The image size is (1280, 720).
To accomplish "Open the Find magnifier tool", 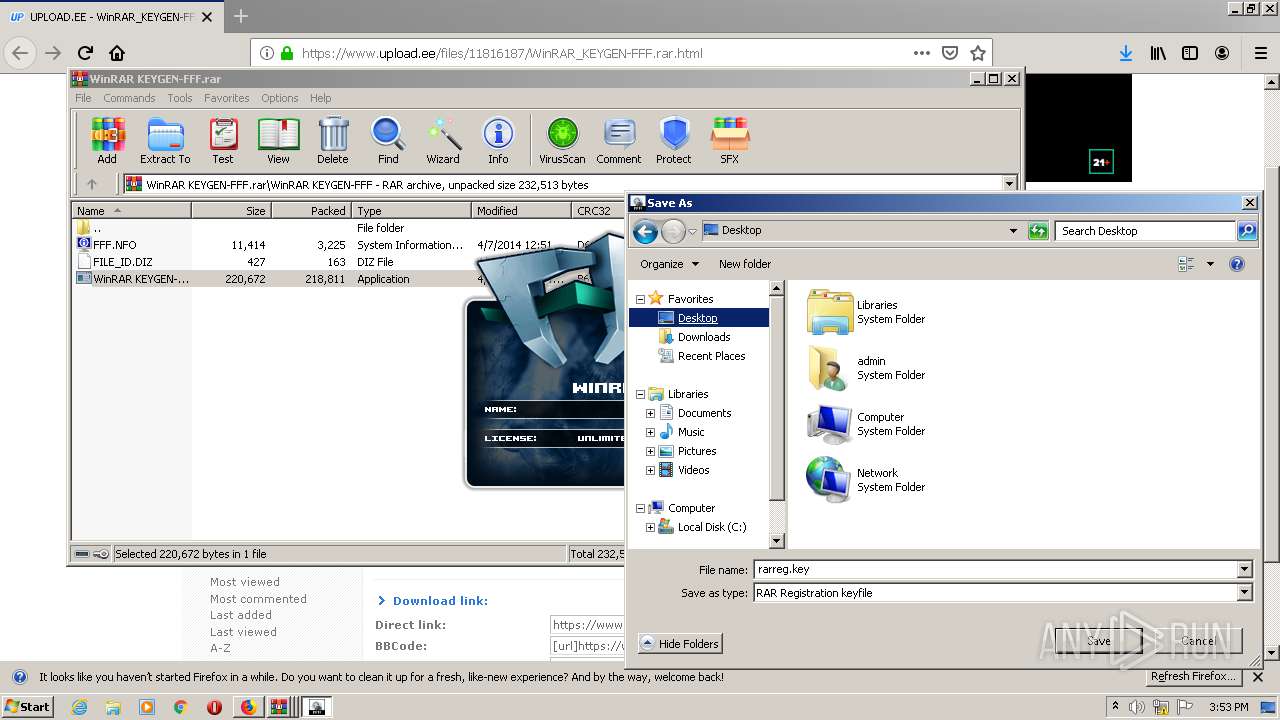I will tap(388, 140).
